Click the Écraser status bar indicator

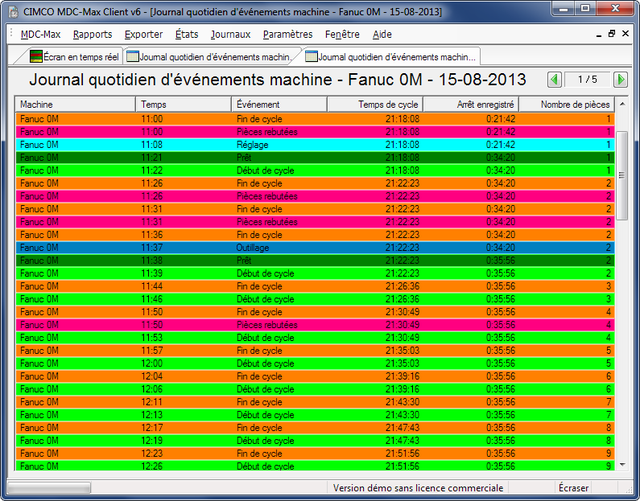(573, 488)
